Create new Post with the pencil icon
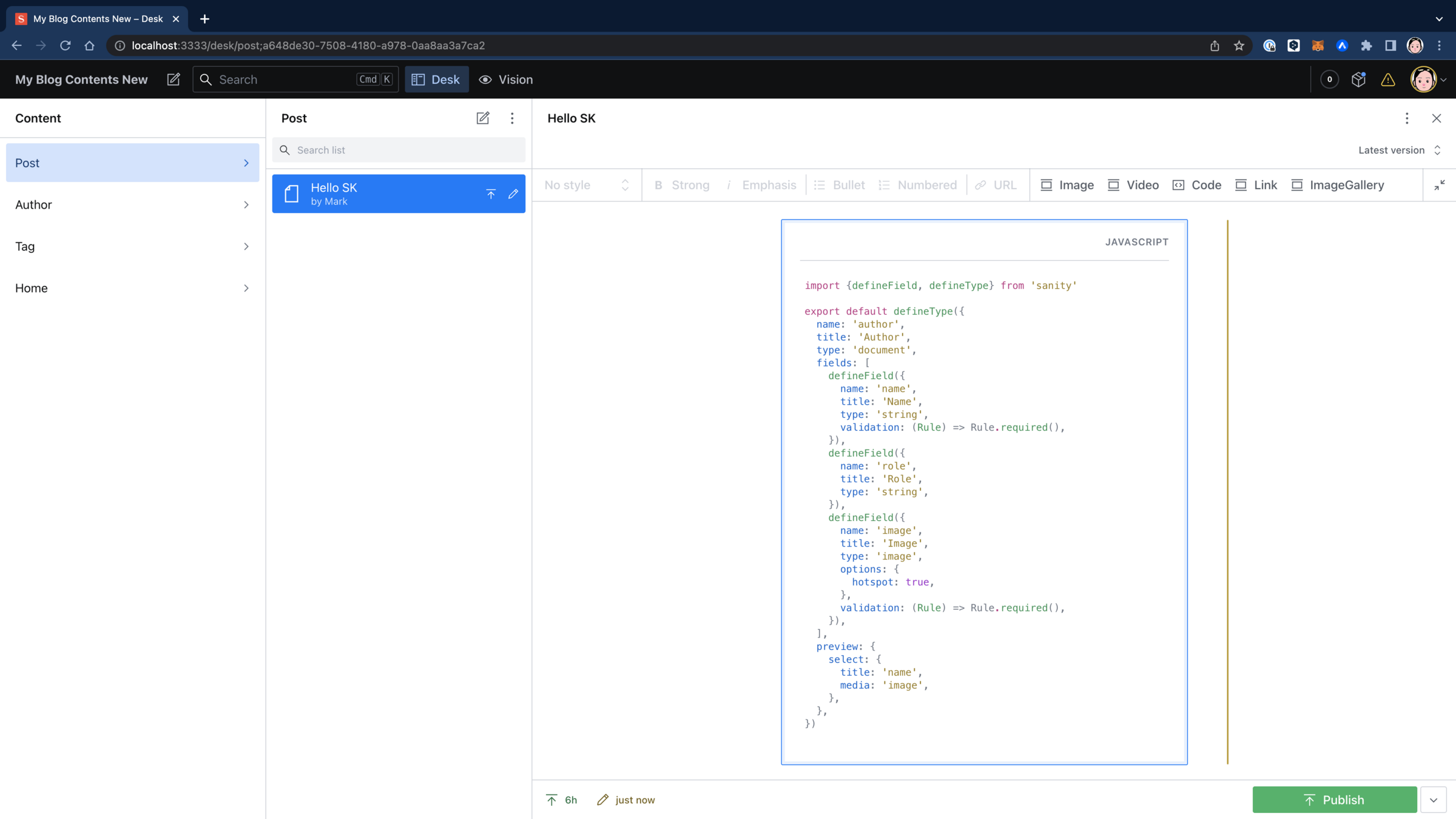Screen dimensions: 1456x819 482,118
